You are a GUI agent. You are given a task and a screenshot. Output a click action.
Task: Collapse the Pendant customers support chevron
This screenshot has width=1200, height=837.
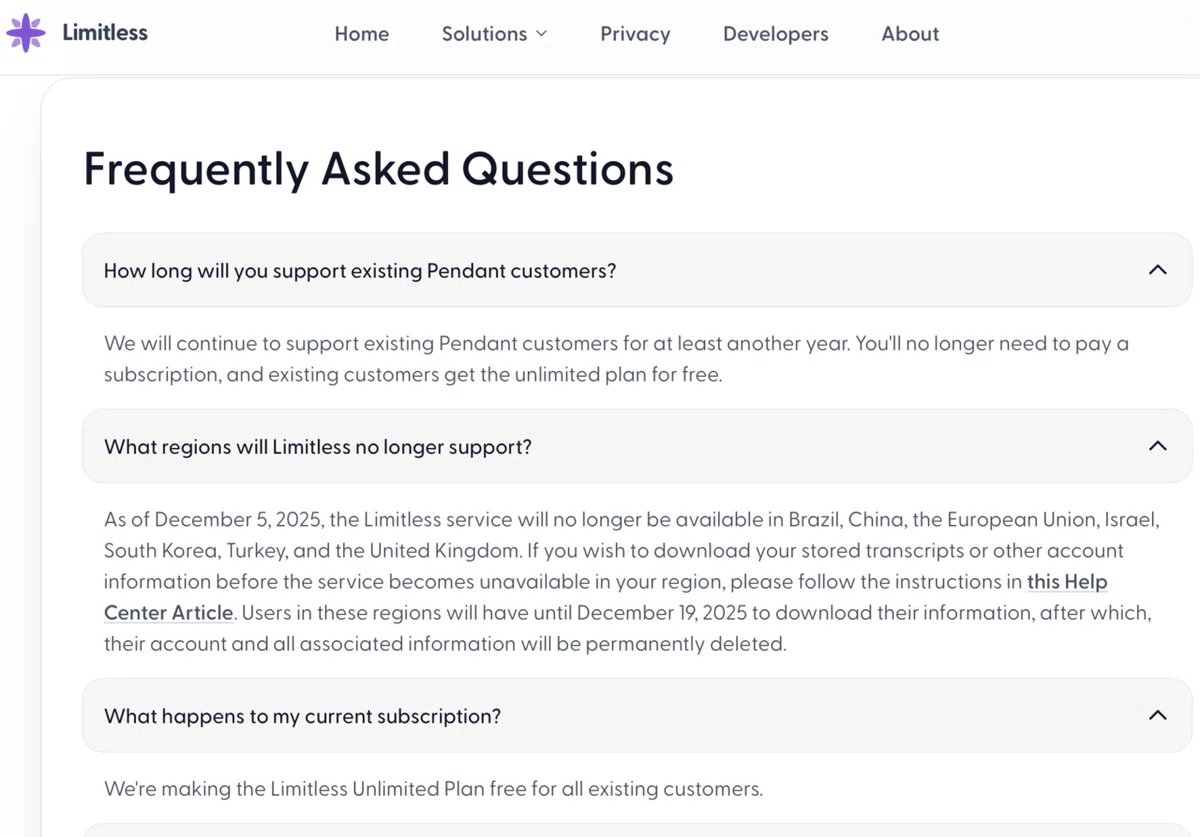pyautogui.click(x=1157, y=270)
